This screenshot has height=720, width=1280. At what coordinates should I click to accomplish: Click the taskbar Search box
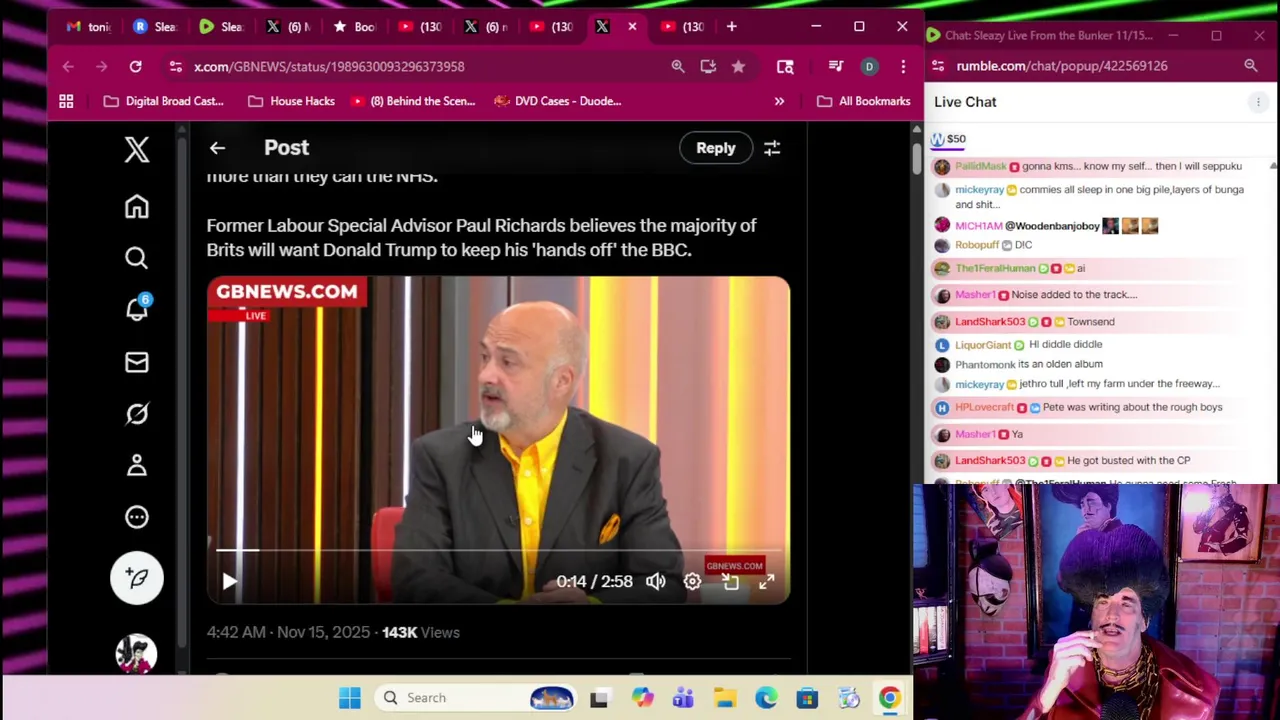[x=476, y=698]
